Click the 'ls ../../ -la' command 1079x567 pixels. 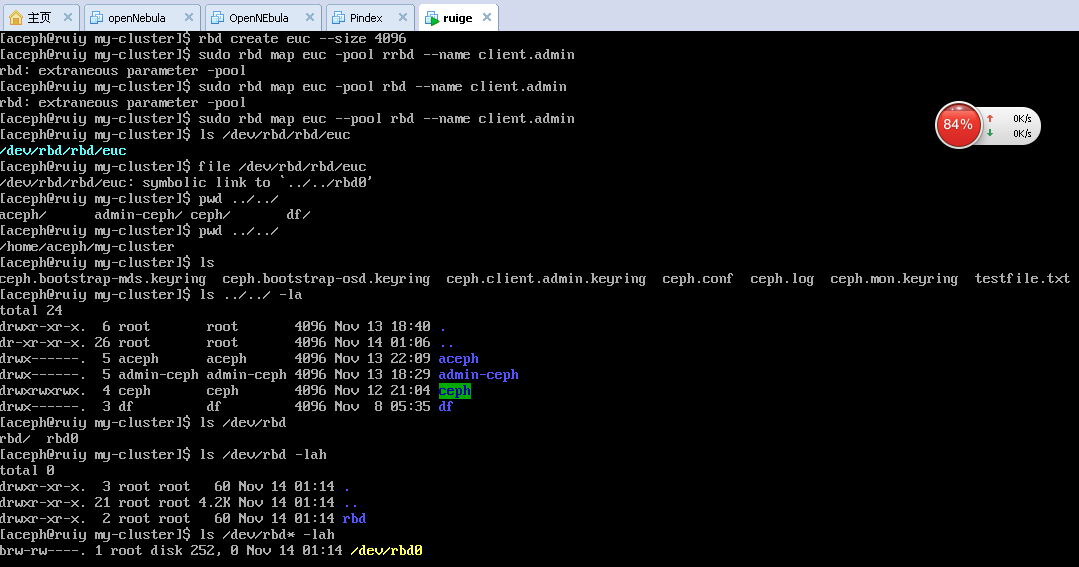250,295
